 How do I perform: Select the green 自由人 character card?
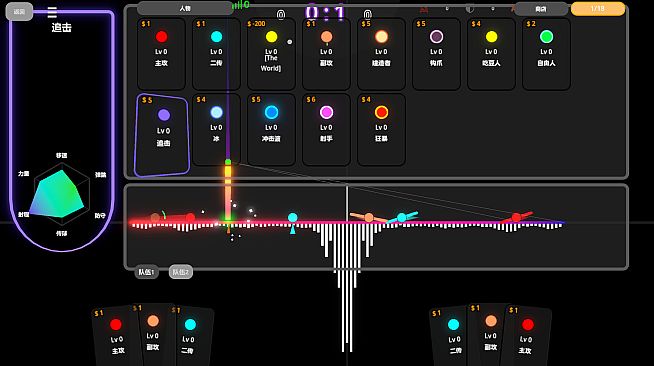546,54
